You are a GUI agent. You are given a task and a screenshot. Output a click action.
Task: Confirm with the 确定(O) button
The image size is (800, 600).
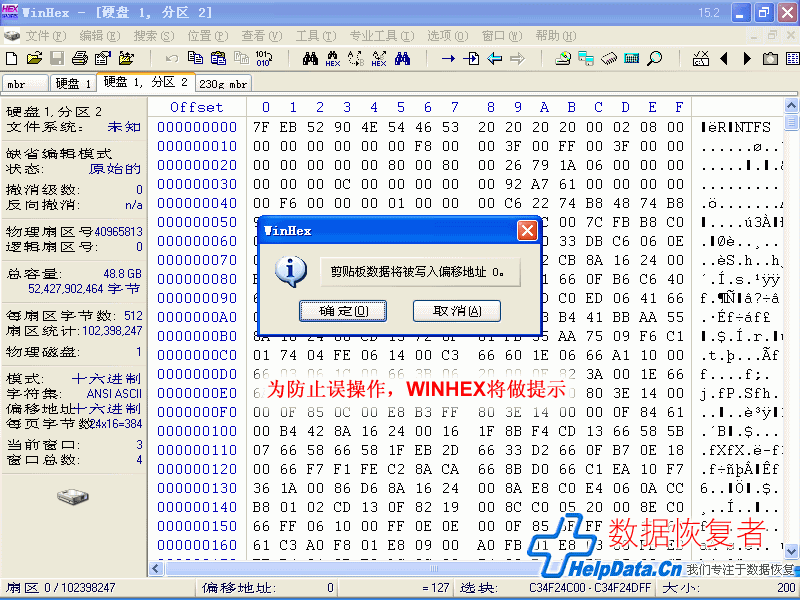tap(343, 311)
